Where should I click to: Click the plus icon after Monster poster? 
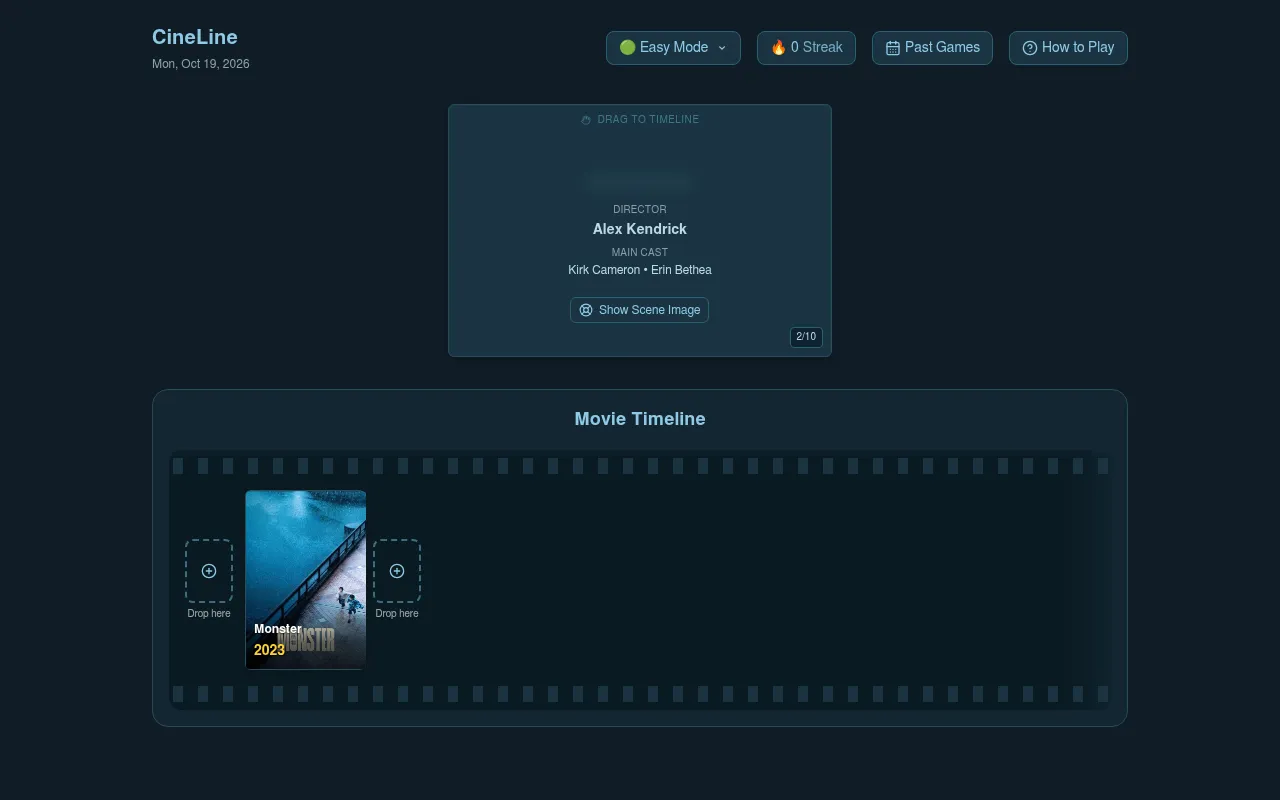[x=397, y=571]
